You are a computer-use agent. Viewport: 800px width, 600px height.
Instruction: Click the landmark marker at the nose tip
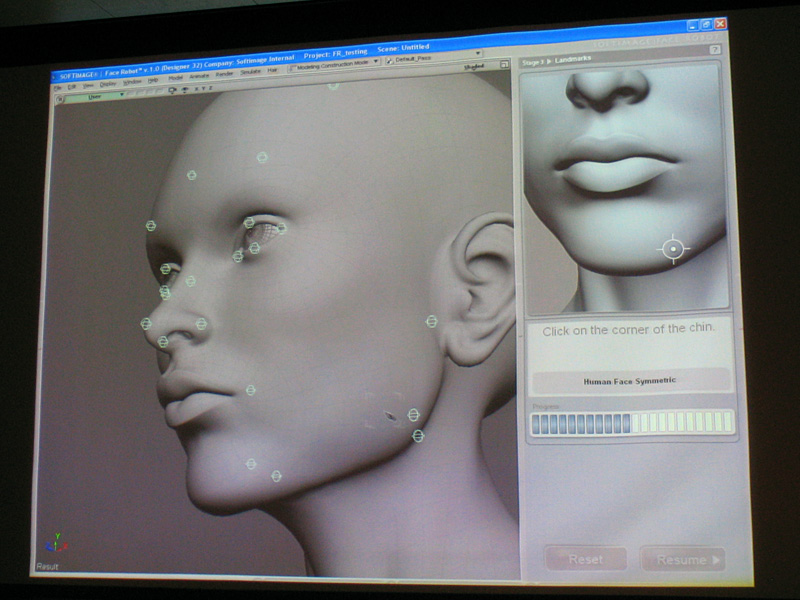tap(146, 323)
